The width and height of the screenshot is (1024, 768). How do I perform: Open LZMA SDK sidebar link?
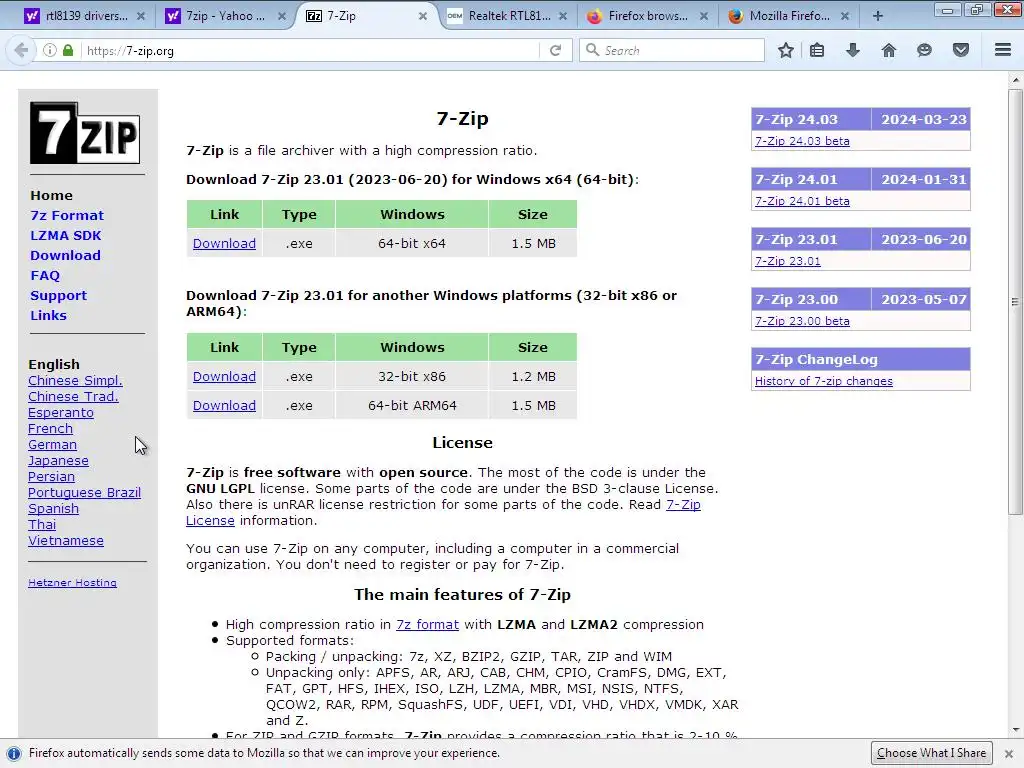66,235
